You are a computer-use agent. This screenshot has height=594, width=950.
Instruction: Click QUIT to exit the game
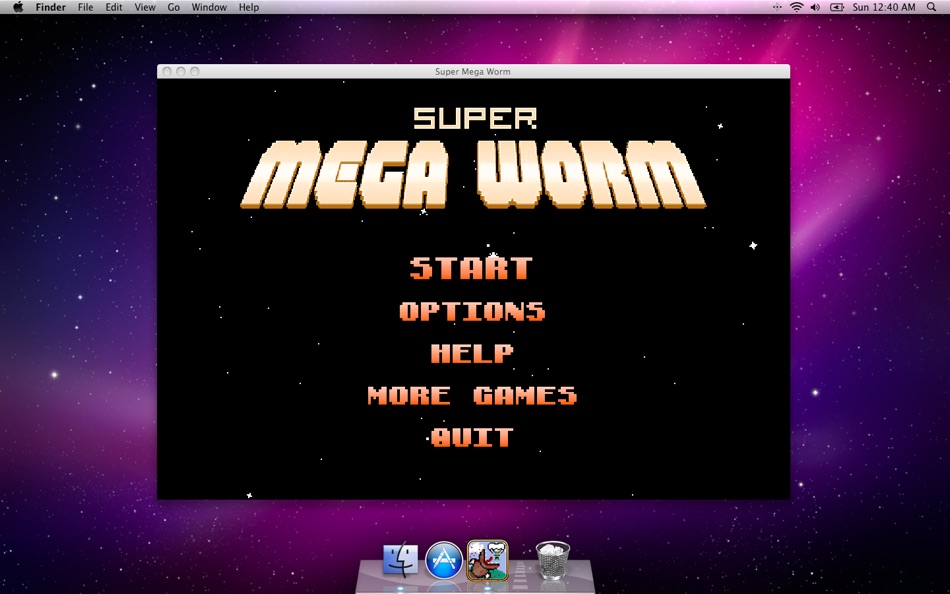472,438
